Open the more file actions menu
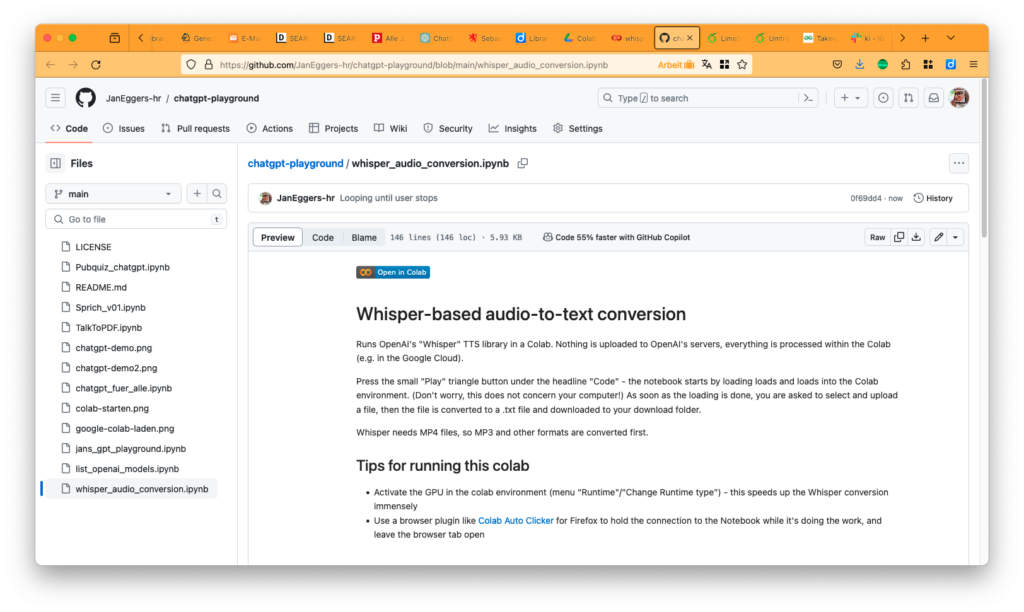The image size is (1024, 612). click(x=959, y=163)
